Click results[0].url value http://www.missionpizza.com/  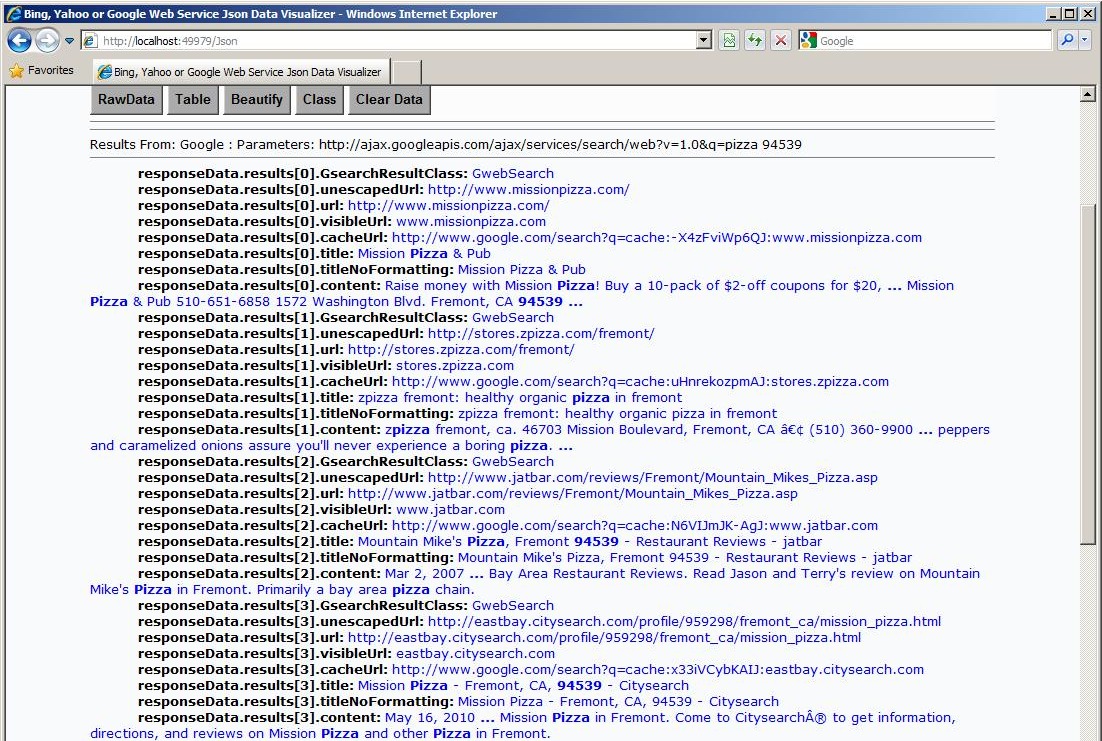pyautogui.click(x=448, y=205)
